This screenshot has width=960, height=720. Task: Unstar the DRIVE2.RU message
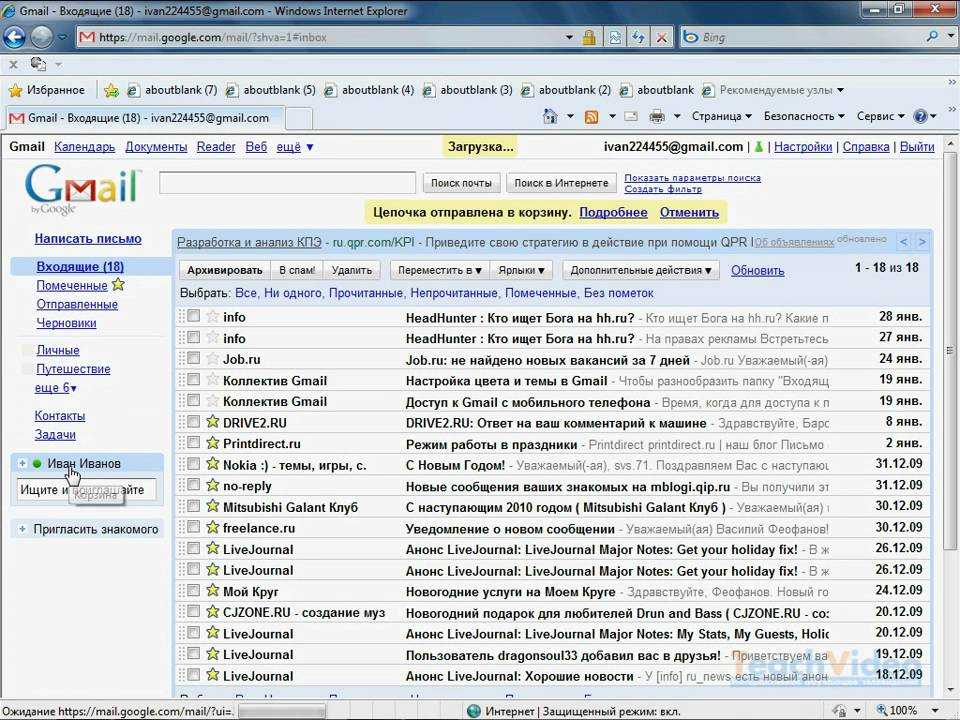[212, 422]
